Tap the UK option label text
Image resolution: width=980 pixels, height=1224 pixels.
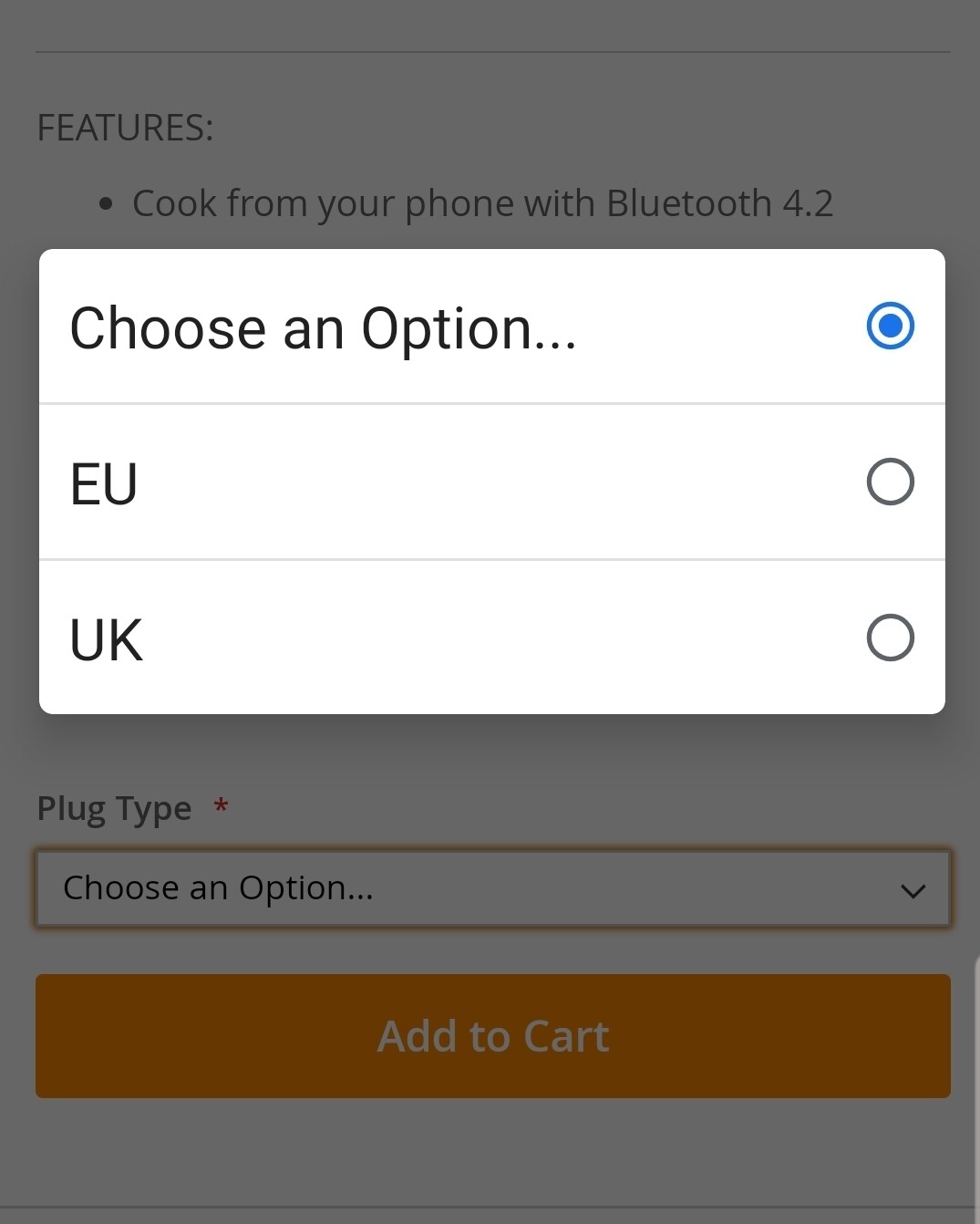point(107,639)
